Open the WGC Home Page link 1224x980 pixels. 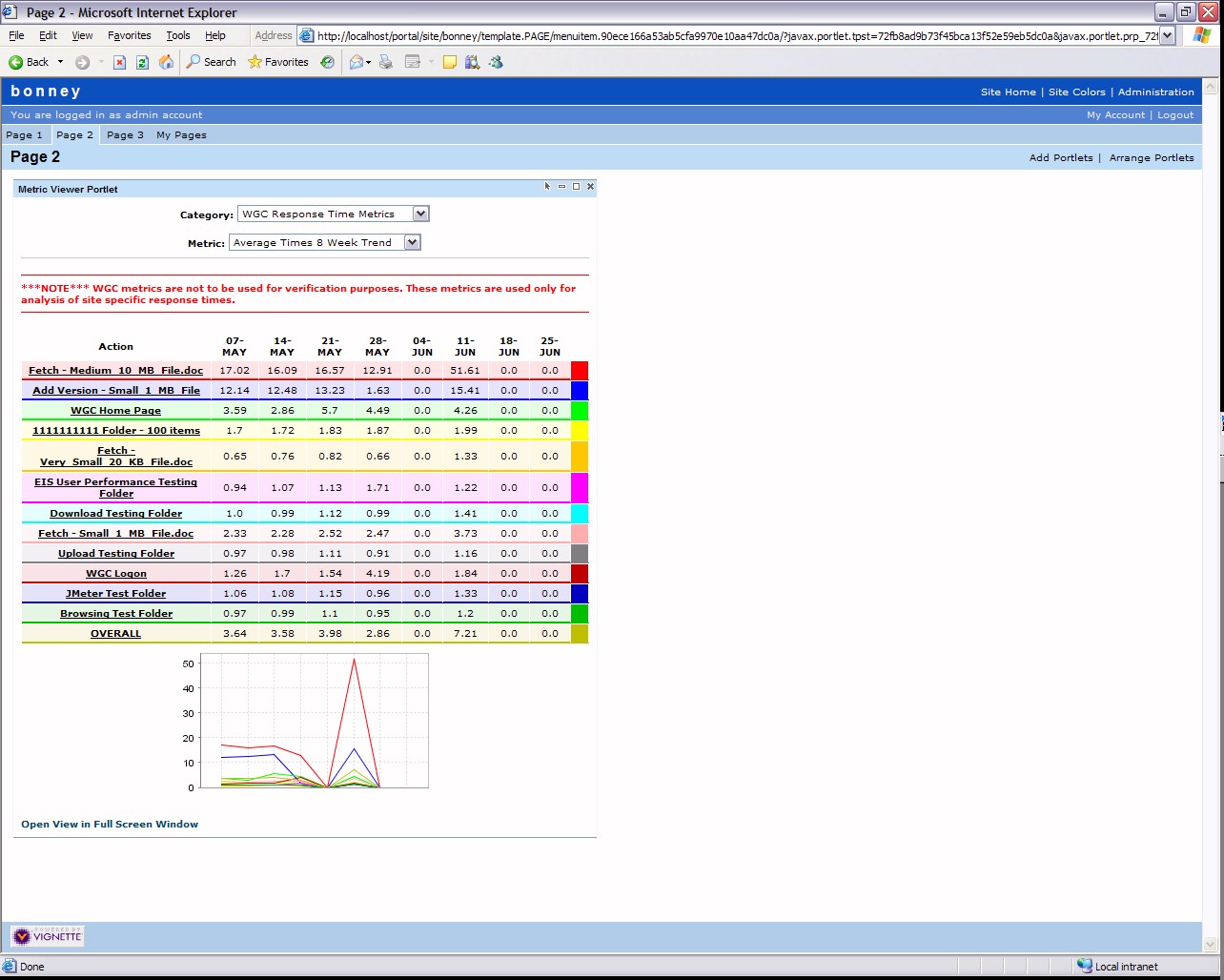(115, 411)
